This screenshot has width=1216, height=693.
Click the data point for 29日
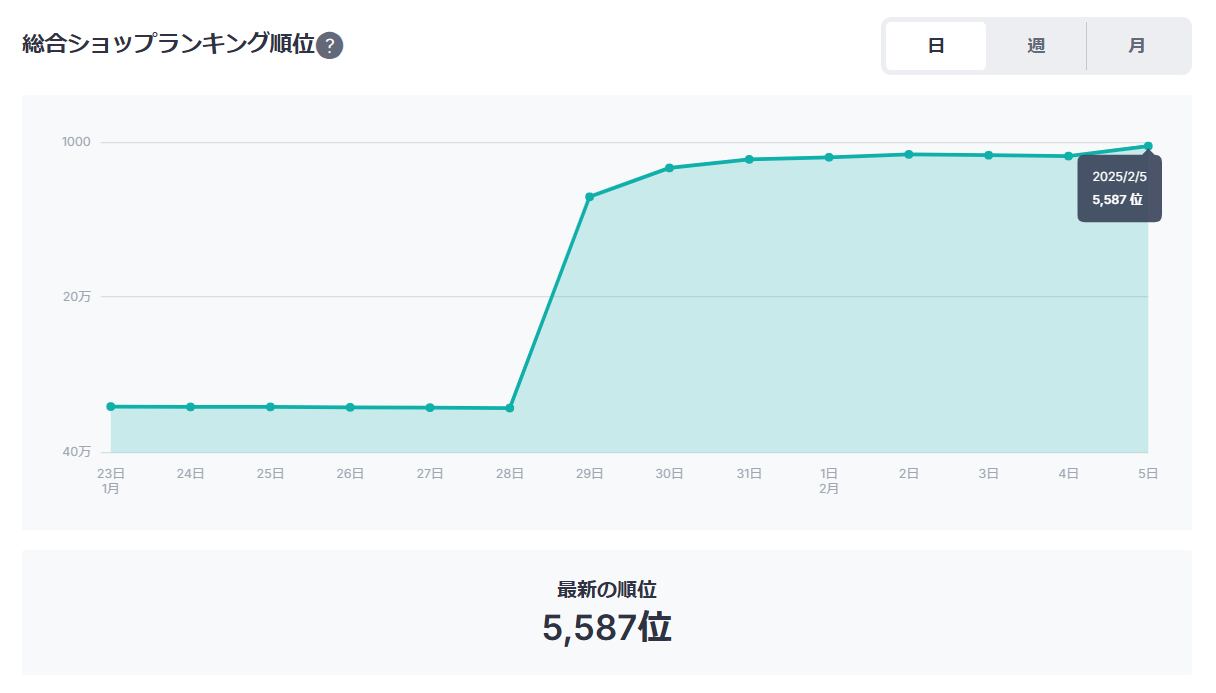point(590,197)
